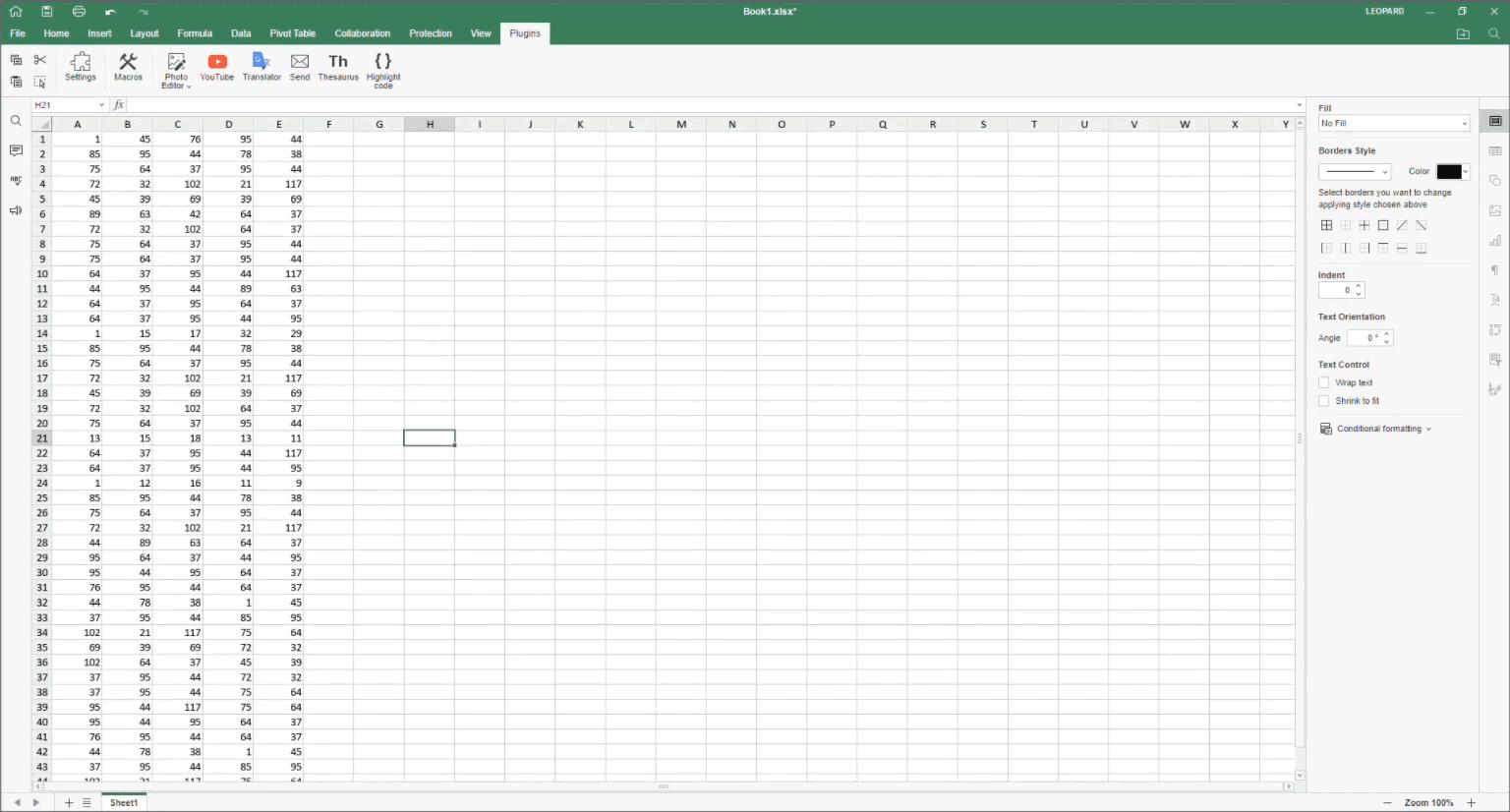Open the Fill dropdown showing No Fill
This screenshot has width=1510, height=812.
click(1393, 123)
